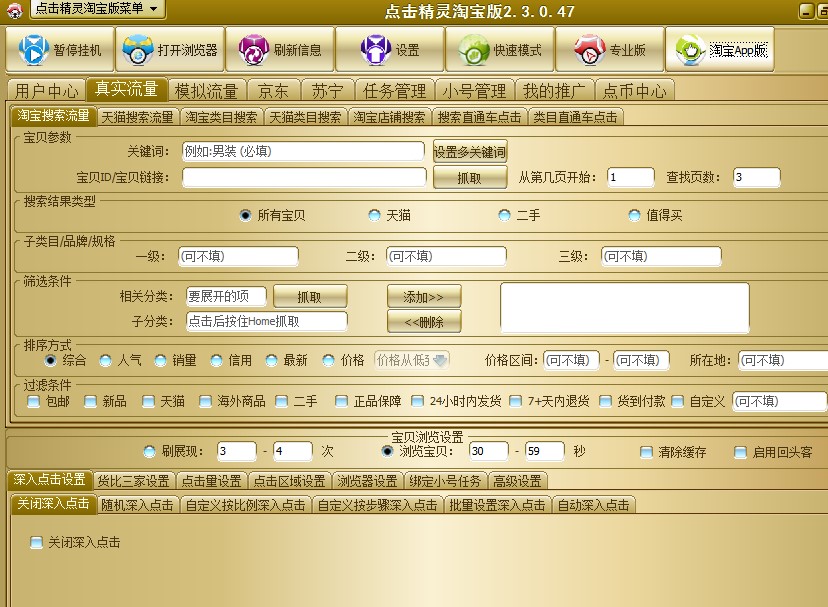Select 搜索直通车点击 sub-tab

[x=479, y=117]
